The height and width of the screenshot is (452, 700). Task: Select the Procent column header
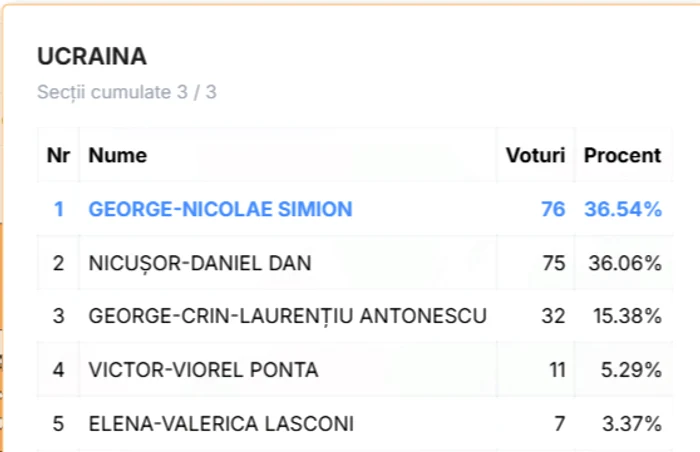click(622, 155)
